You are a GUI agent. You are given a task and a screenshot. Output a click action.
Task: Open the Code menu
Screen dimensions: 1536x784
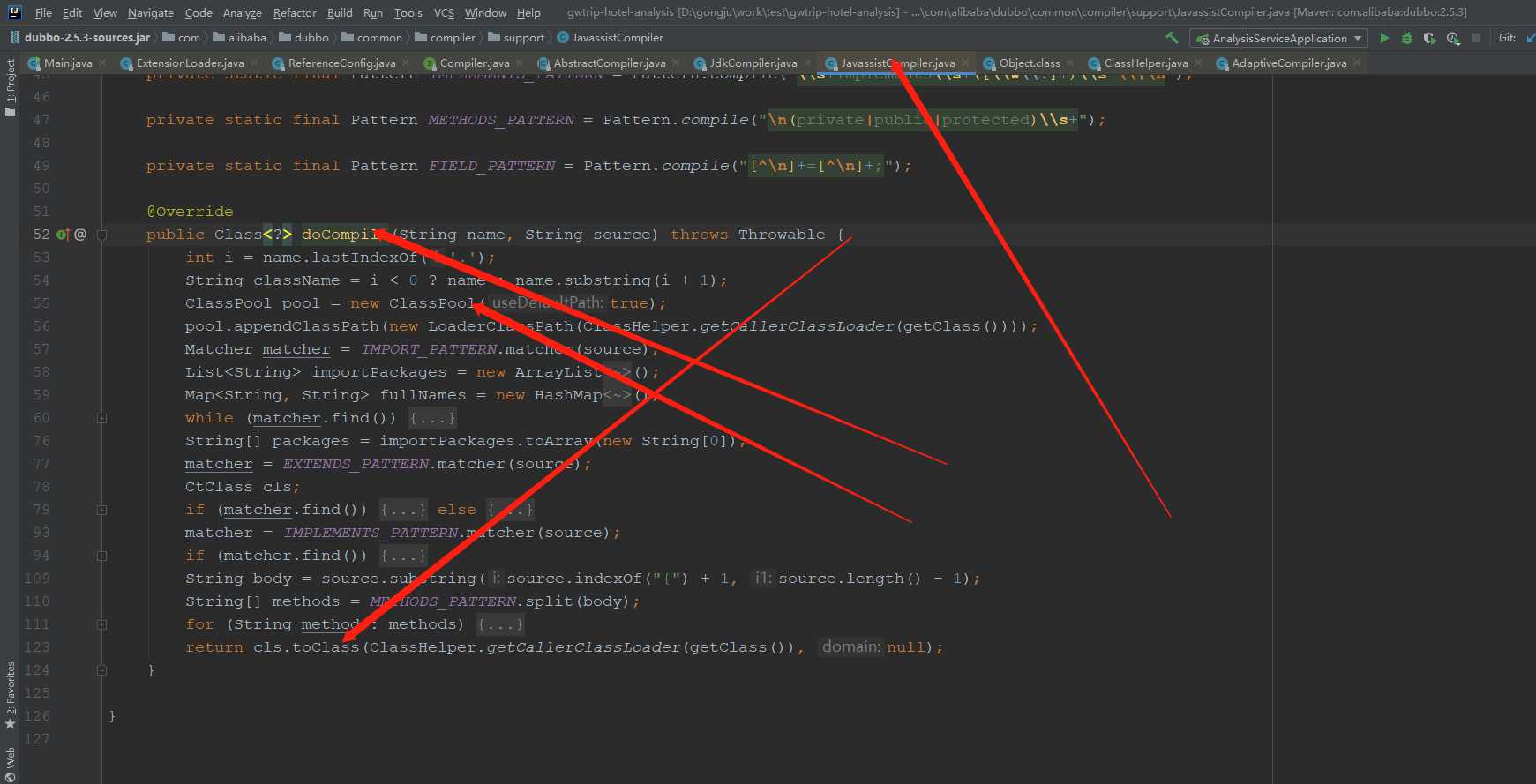(199, 12)
